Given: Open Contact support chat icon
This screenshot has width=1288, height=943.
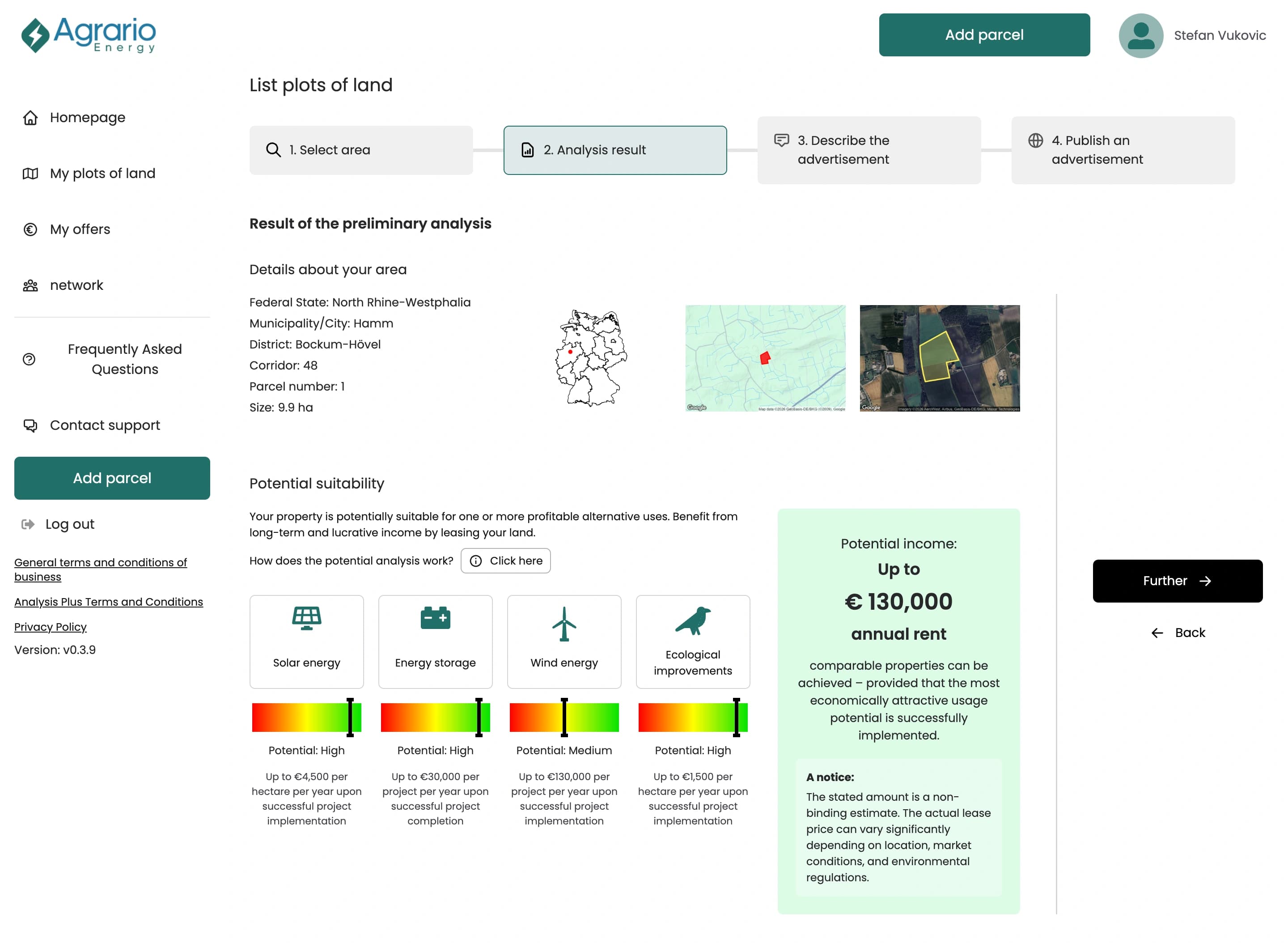Looking at the screenshot, I should (x=30, y=425).
